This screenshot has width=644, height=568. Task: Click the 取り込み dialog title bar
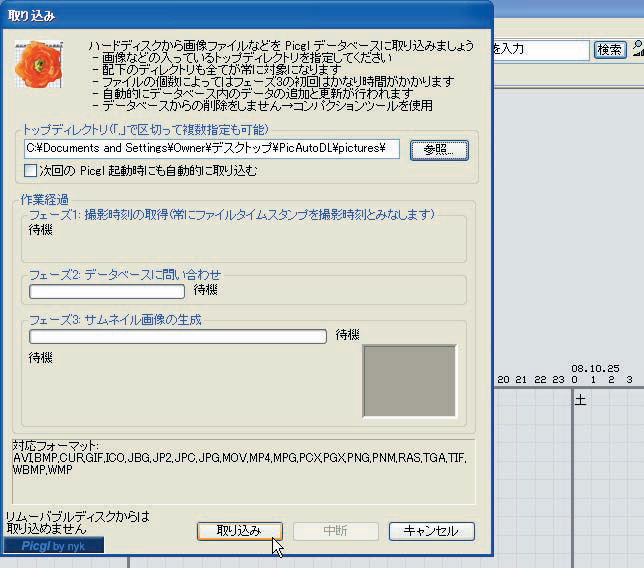[x=246, y=16]
